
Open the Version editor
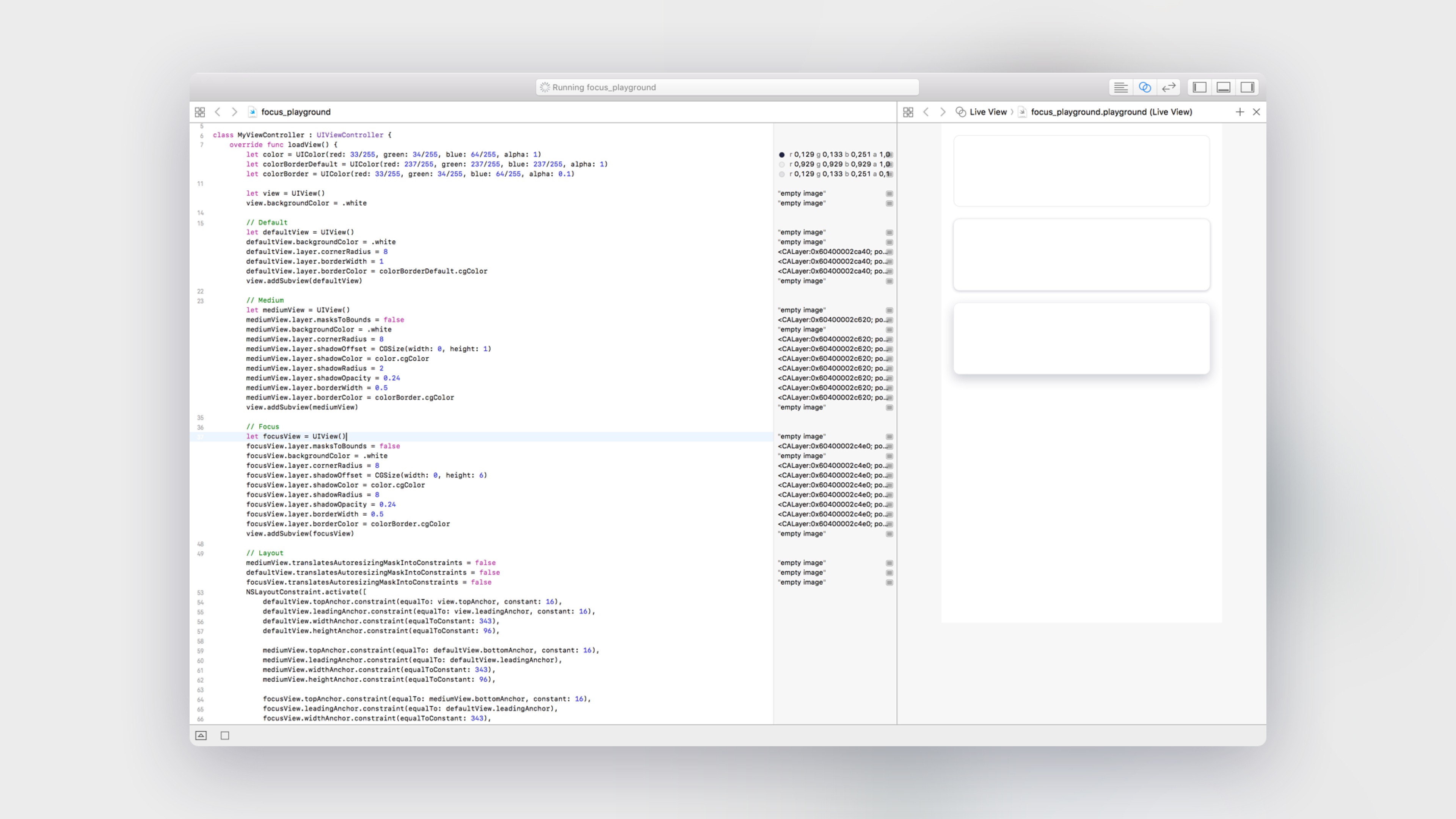coord(1168,87)
